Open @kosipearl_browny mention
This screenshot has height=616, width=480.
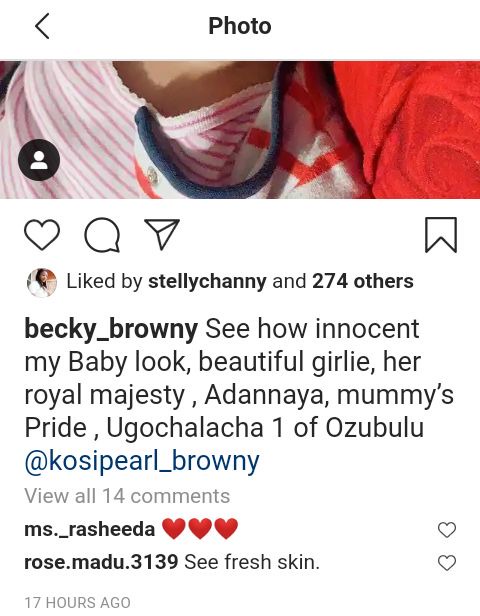(142, 461)
